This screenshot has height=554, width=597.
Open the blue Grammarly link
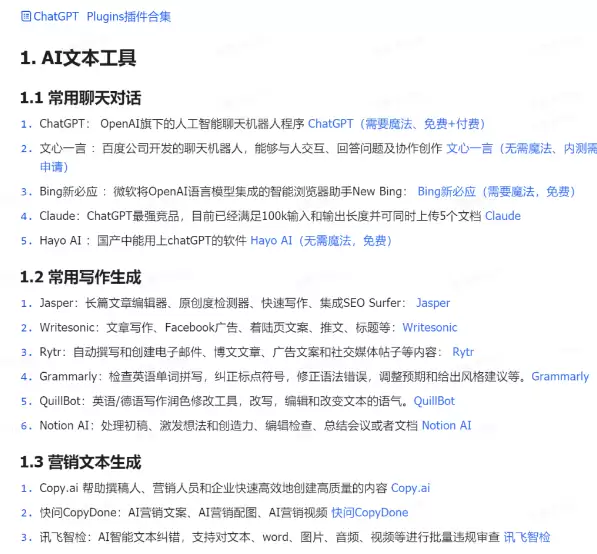(560, 377)
